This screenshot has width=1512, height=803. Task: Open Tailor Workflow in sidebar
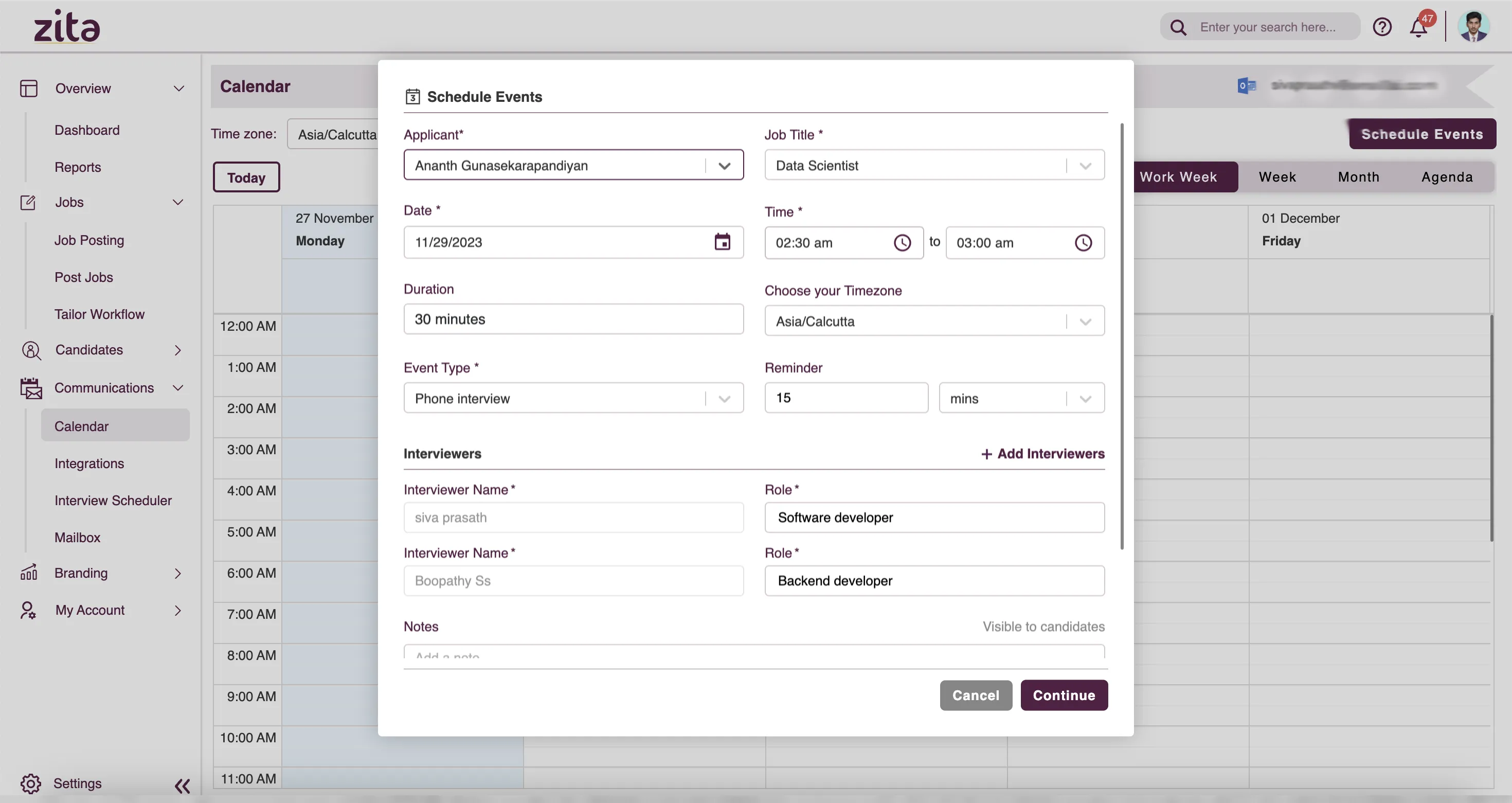click(99, 314)
